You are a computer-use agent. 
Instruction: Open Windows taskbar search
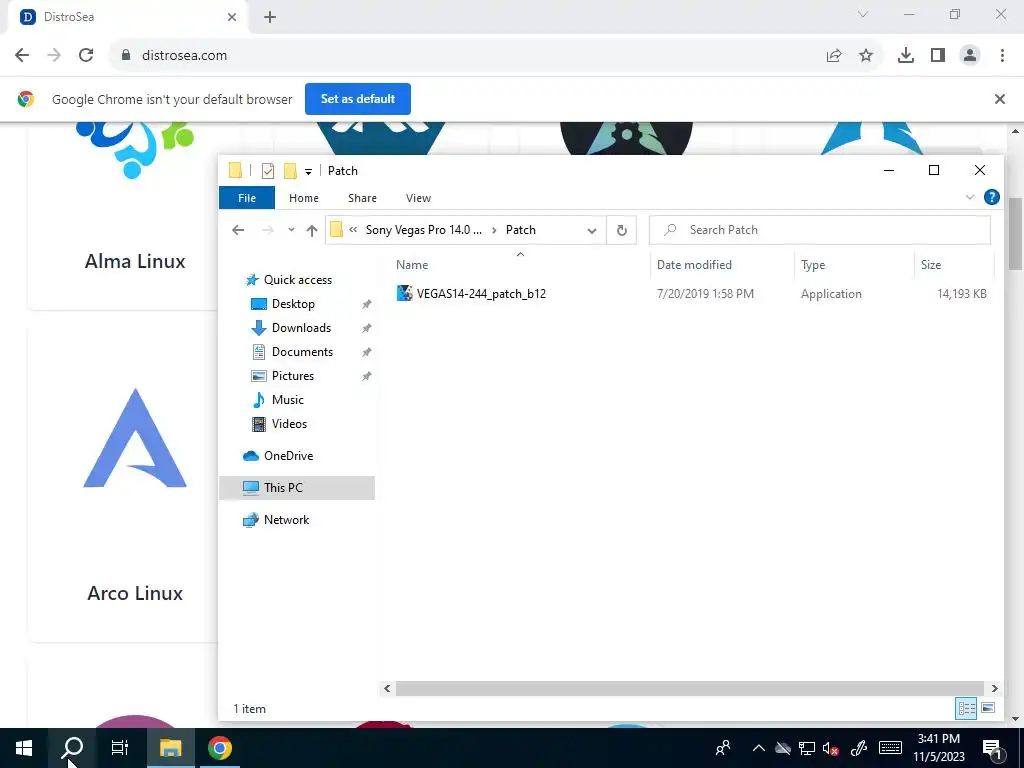(72, 748)
